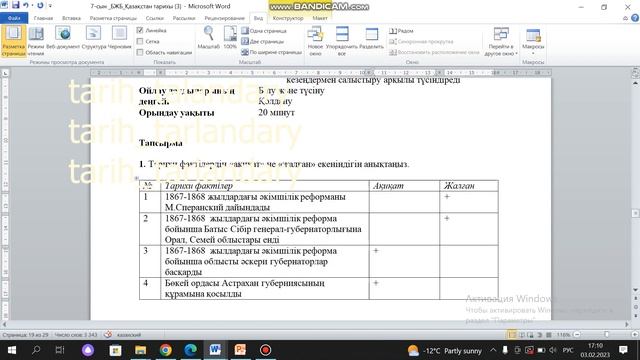
Task: Open Разметка страницы ribbon tab
Action: (113, 18)
